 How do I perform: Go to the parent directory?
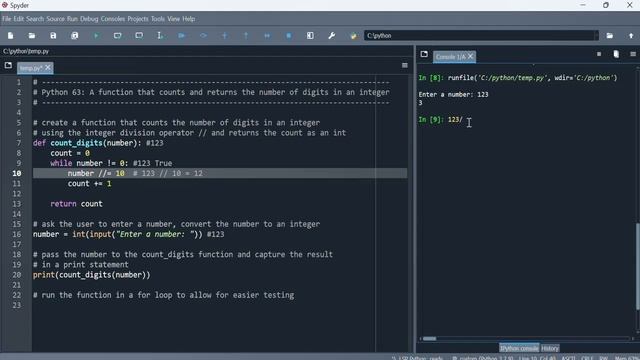coord(631,36)
